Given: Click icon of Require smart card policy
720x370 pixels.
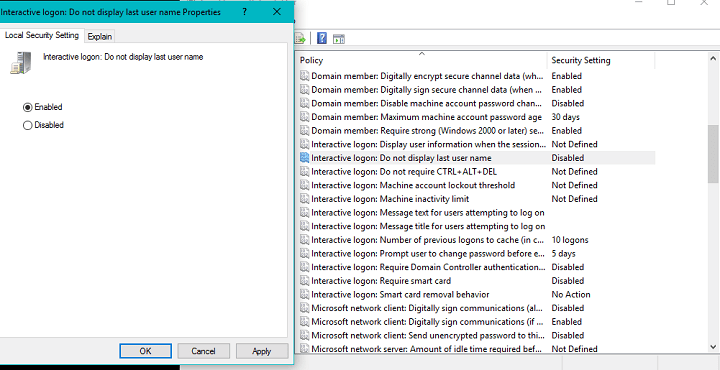Looking at the screenshot, I should (304, 280).
